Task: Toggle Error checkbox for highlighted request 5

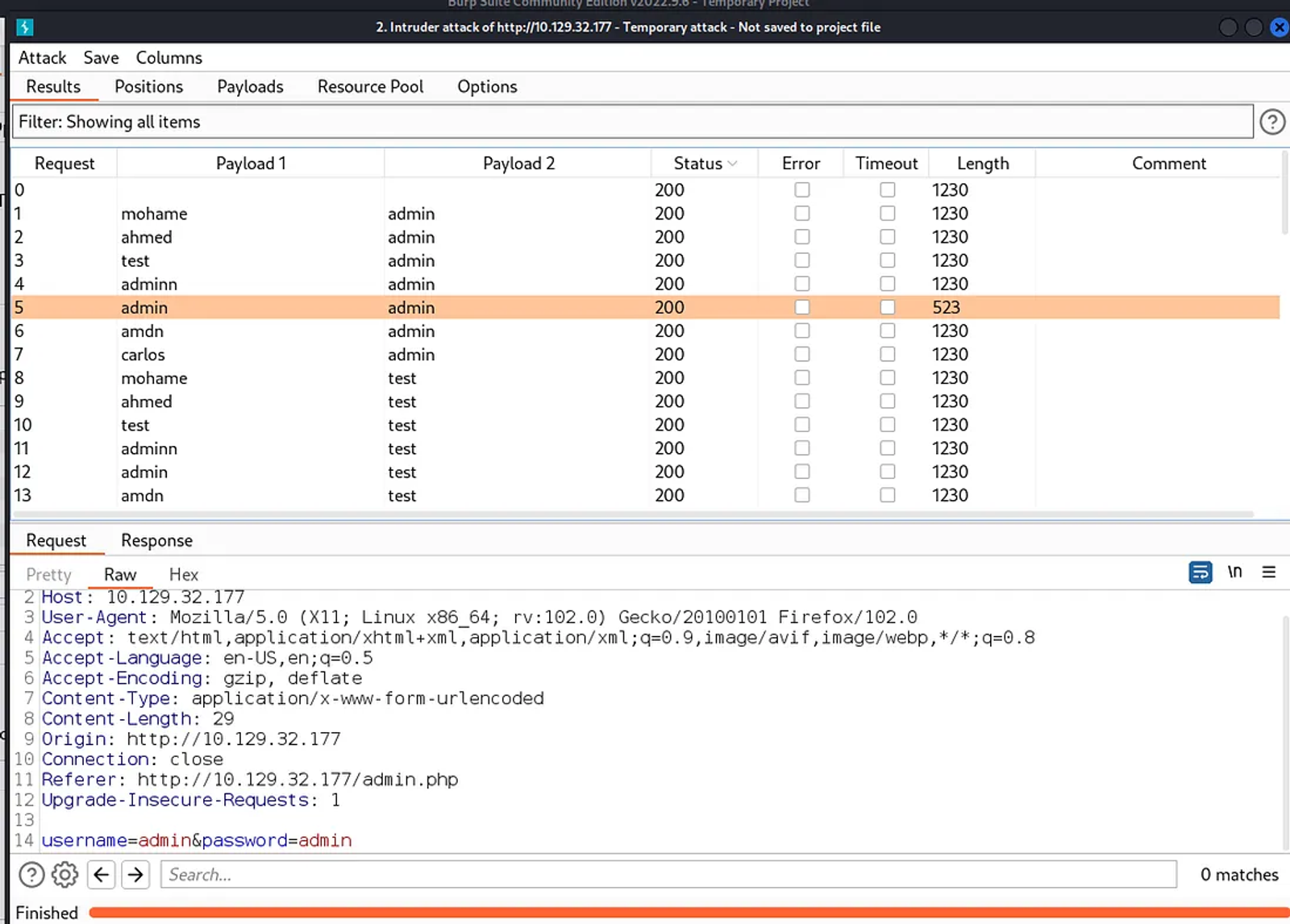Action: 801,307
